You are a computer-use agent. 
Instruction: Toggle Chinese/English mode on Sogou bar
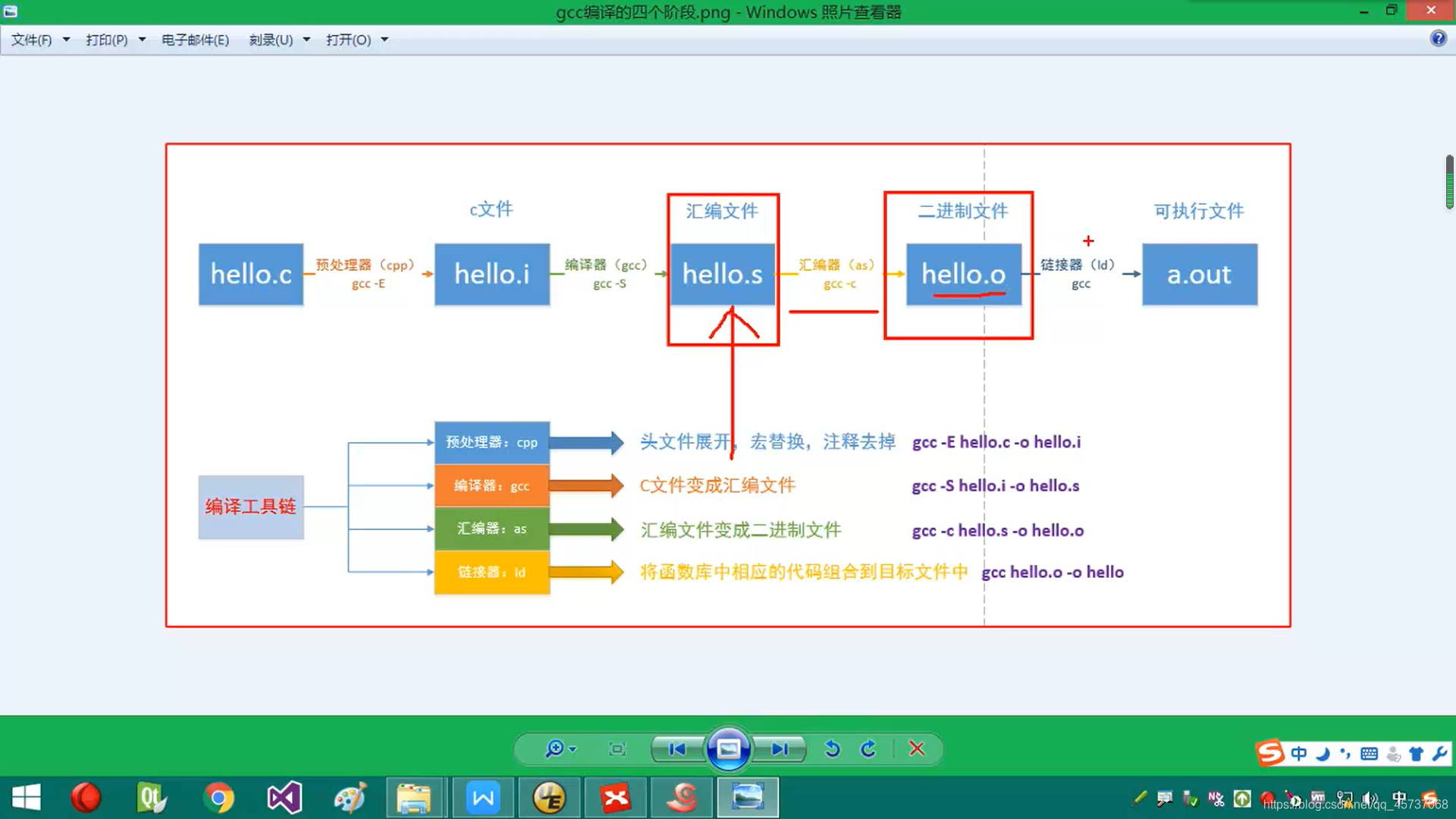[1299, 754]
